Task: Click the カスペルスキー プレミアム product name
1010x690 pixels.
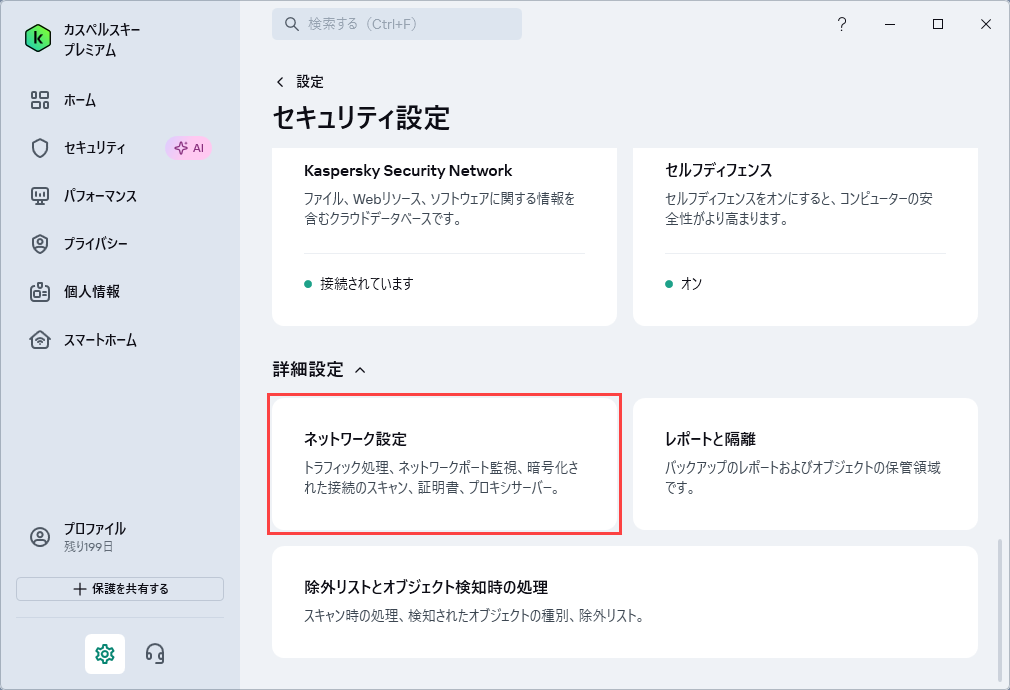Action: 102,39
